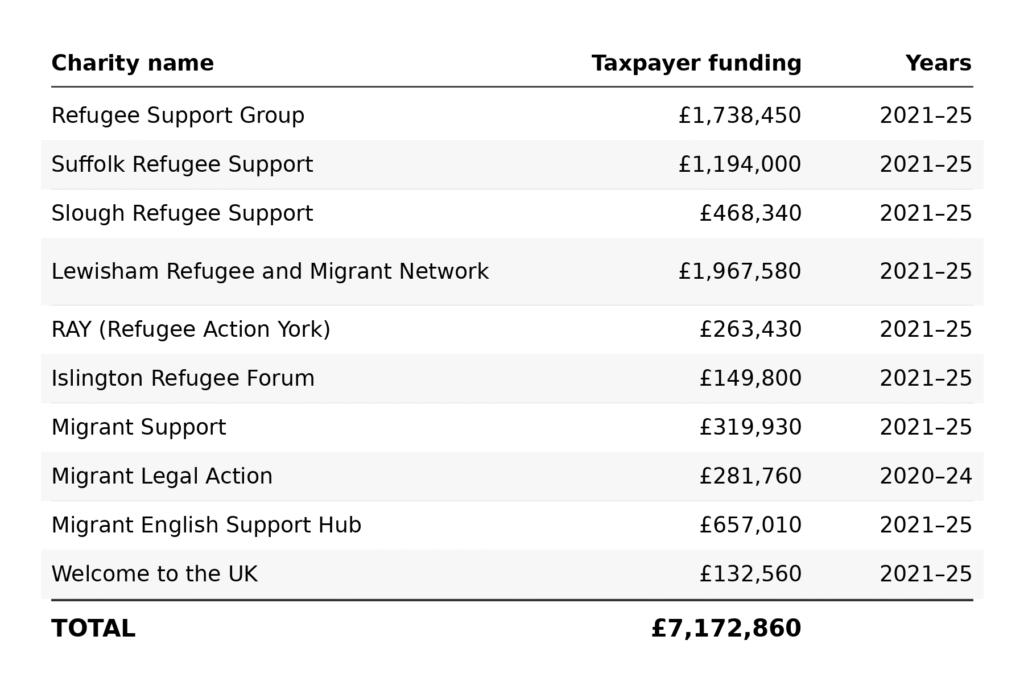Screen dimensions: 1024x698
Task: Click the £132,560 funding figure
Action: pos(750,574)
